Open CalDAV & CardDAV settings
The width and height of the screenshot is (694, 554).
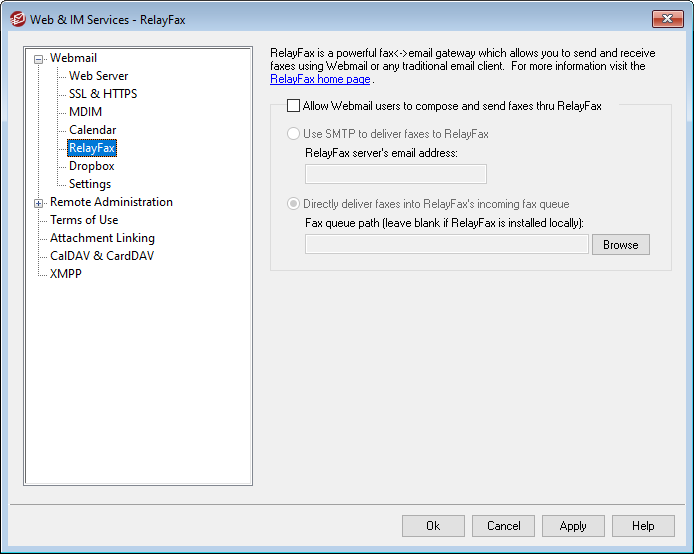tap(102, 256)
